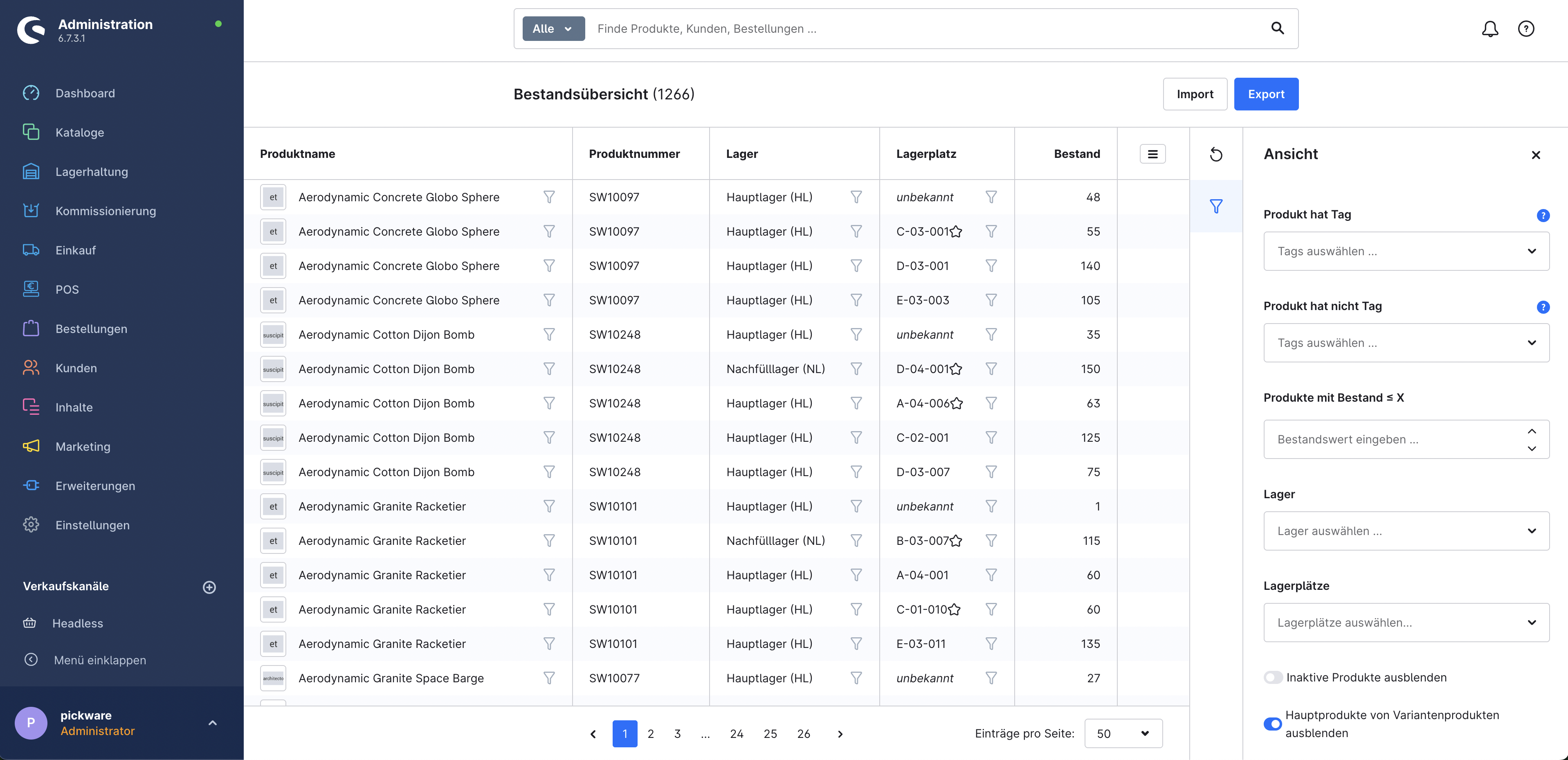Image resolution: width=1568 pixels, height=760 pixels.
Task: Expand the pickware Administrator user menu
Action: tap(212, 723)
